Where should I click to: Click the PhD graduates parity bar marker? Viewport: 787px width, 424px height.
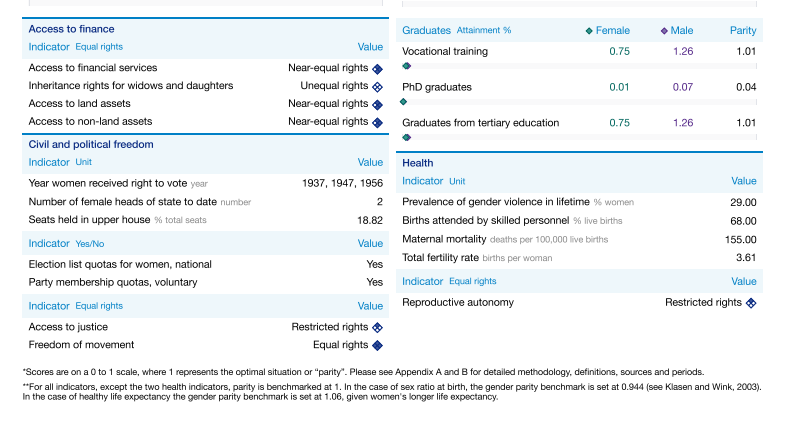coord(403,102)
